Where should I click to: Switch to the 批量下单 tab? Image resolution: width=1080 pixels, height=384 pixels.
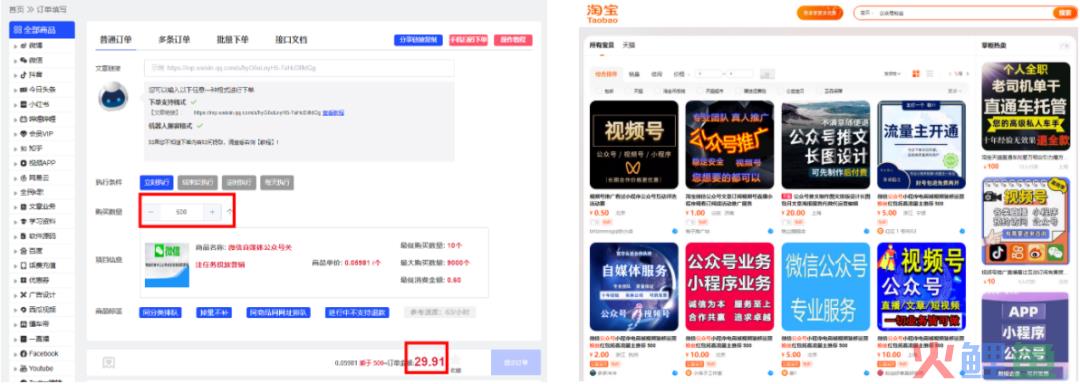(x=232, y=39)
